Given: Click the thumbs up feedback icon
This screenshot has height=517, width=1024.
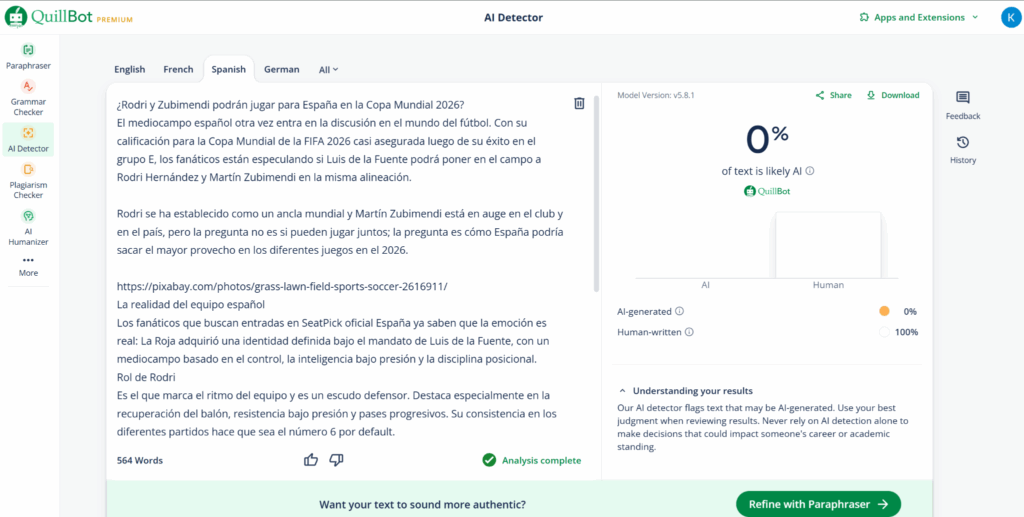Looking at the screenshot, I should [x=311, y=460].
